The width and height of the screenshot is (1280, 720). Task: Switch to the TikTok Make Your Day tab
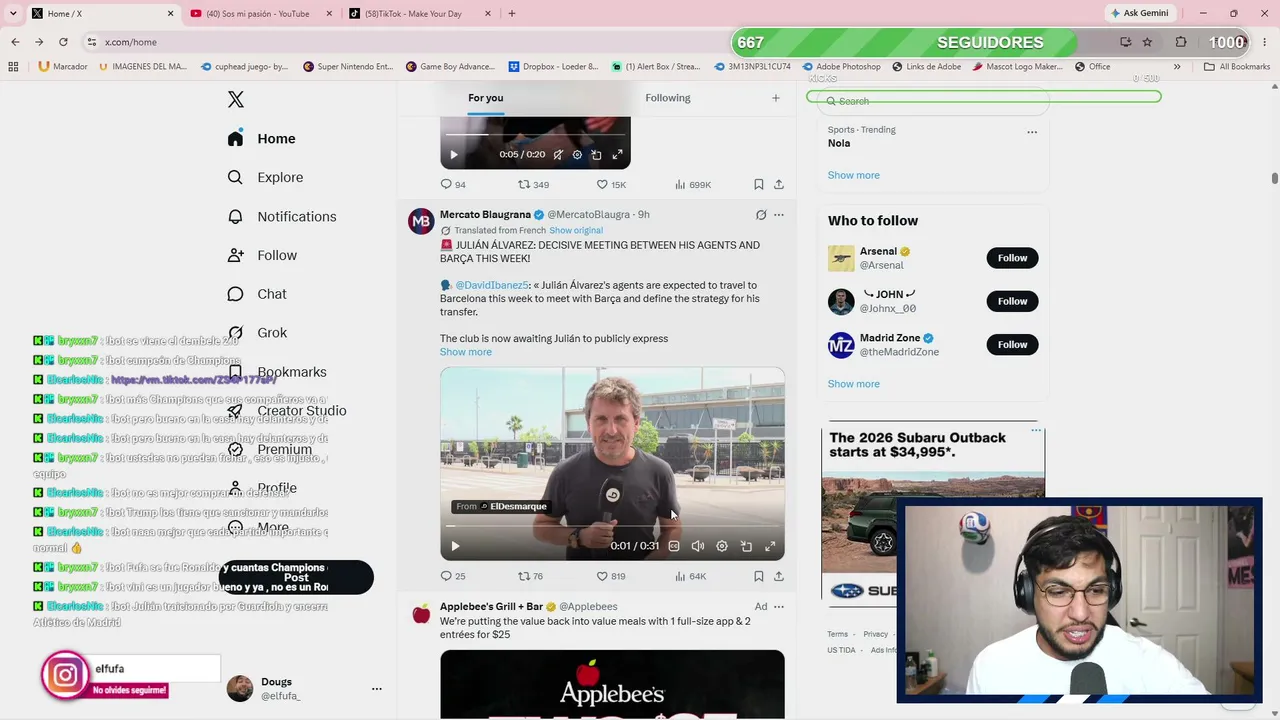(419, 14)
